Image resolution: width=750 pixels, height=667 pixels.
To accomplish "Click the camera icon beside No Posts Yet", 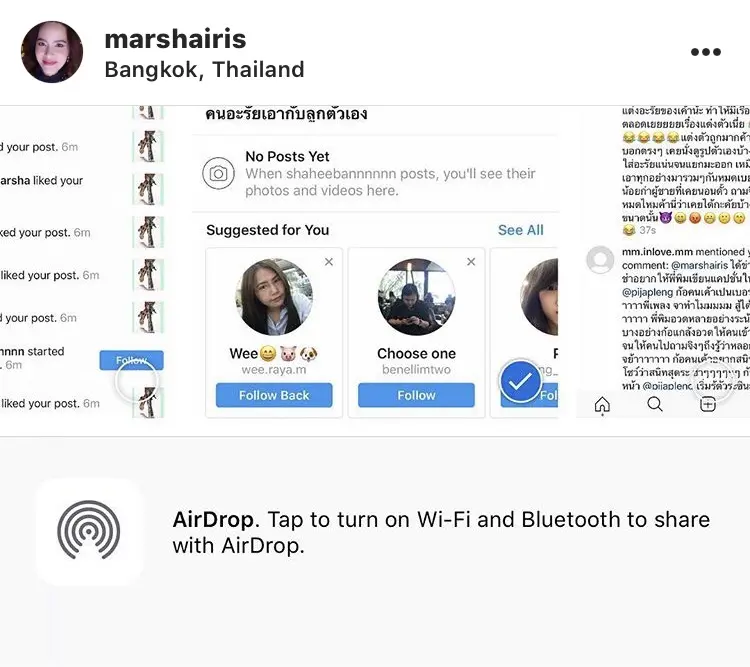I will 218,173.
